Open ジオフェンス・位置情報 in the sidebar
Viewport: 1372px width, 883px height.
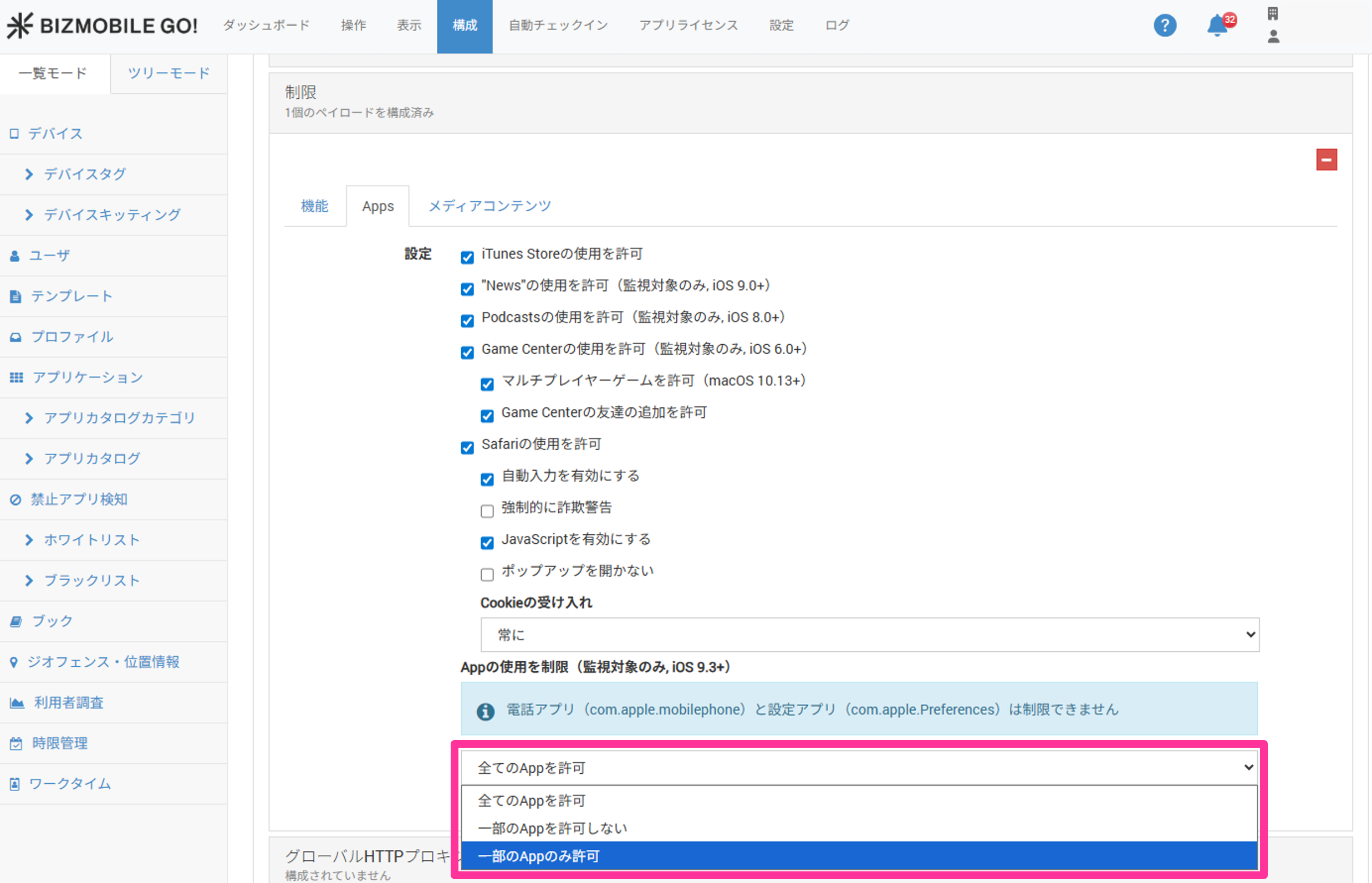point(103,662)
